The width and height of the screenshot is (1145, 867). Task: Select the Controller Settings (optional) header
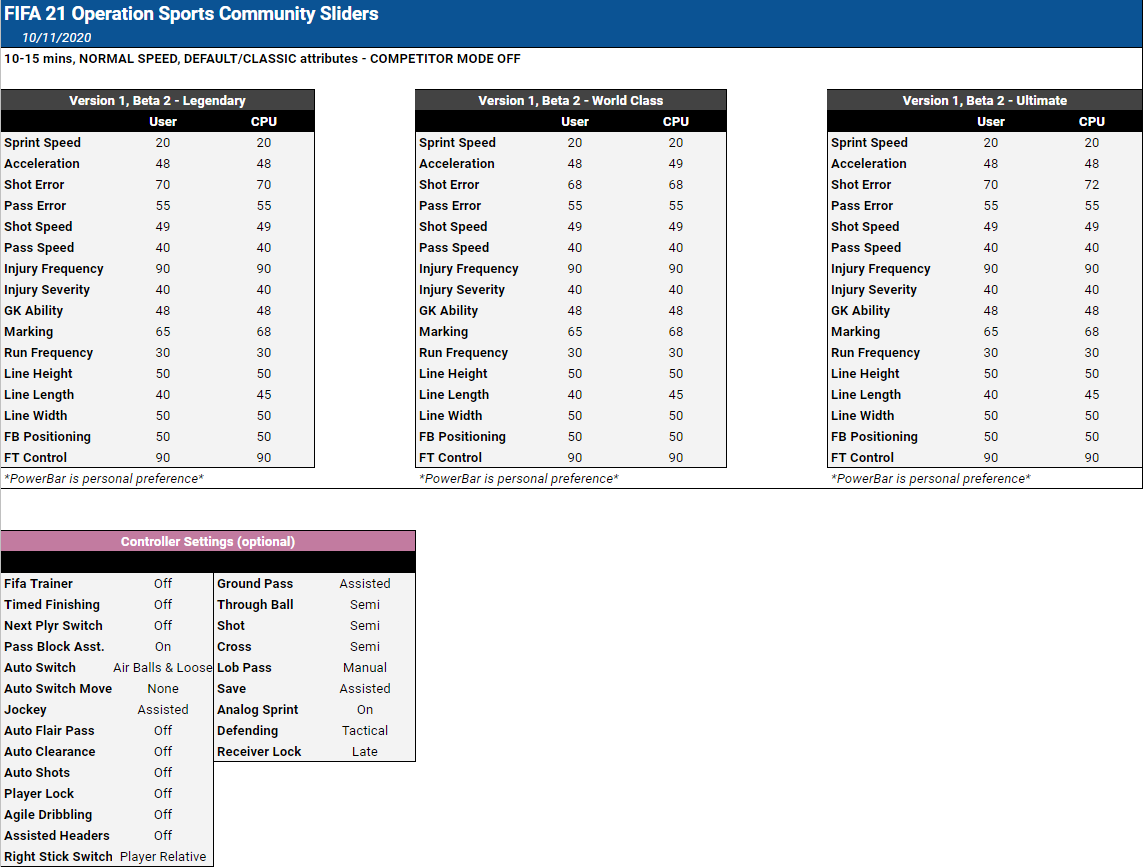click(x=208, y=541)
